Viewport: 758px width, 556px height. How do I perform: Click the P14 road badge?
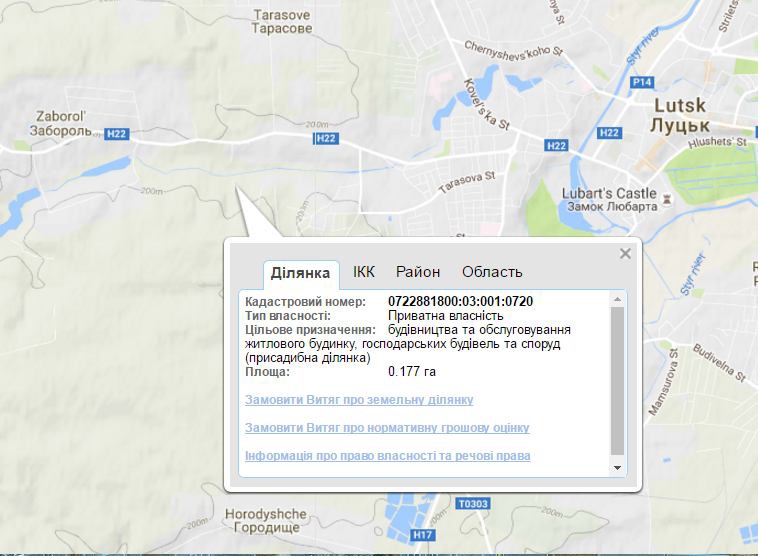(641, 82)
